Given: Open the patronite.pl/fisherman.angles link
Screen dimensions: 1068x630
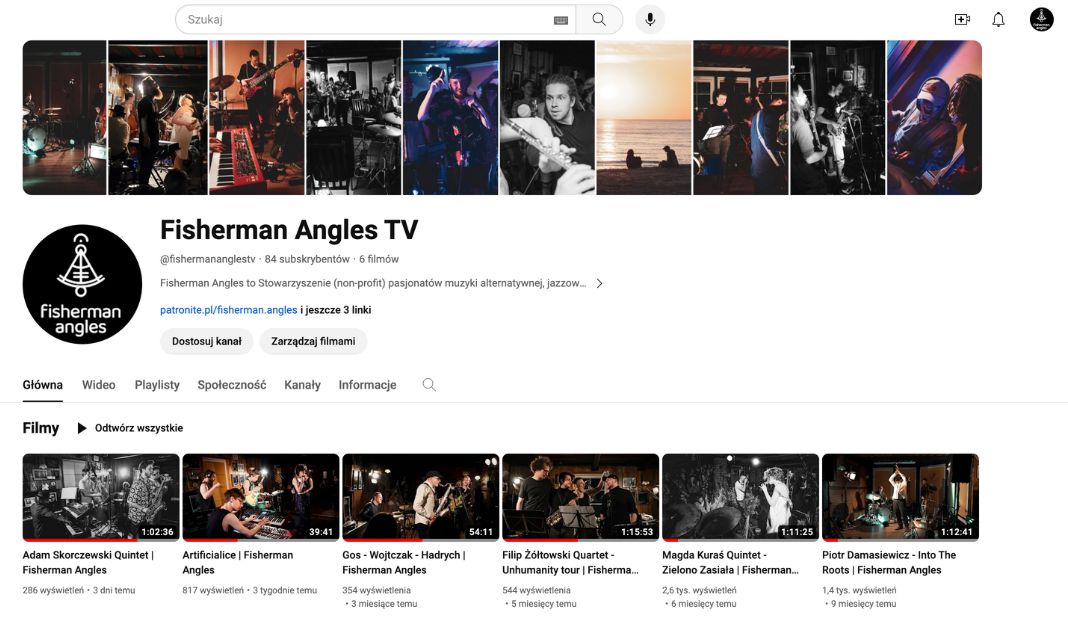Looking at the screenshot, I should 229,310.
